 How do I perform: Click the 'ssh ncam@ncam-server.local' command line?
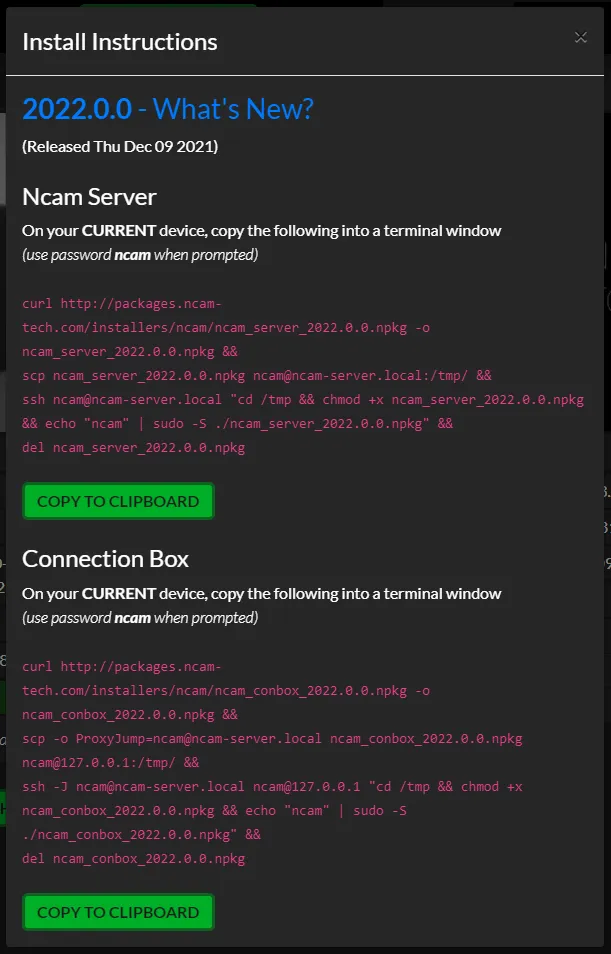click(303, 400)
